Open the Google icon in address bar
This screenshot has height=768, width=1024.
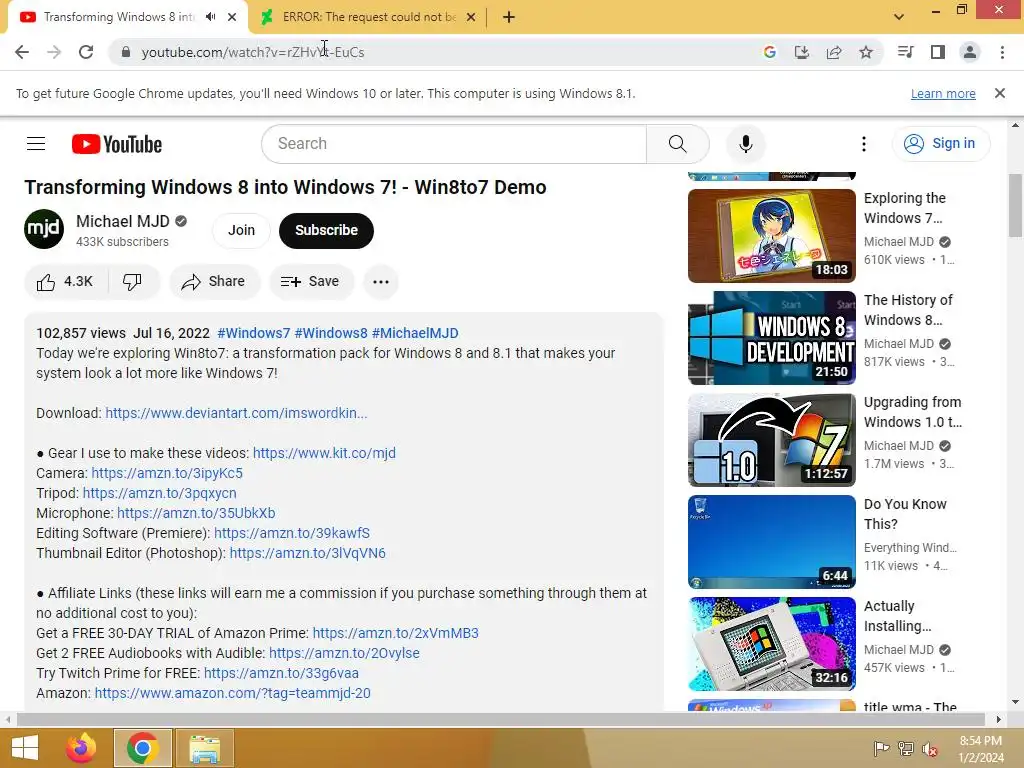coord(770,52)
